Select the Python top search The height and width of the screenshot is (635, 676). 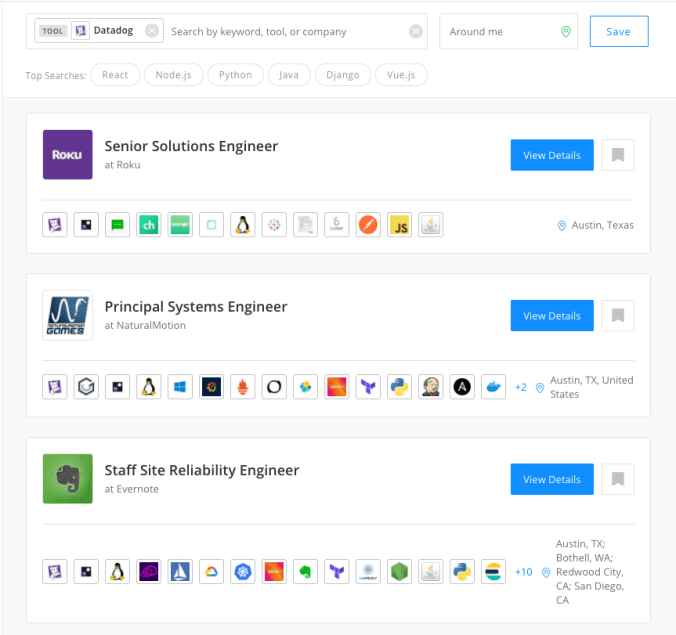pos(235,75)
